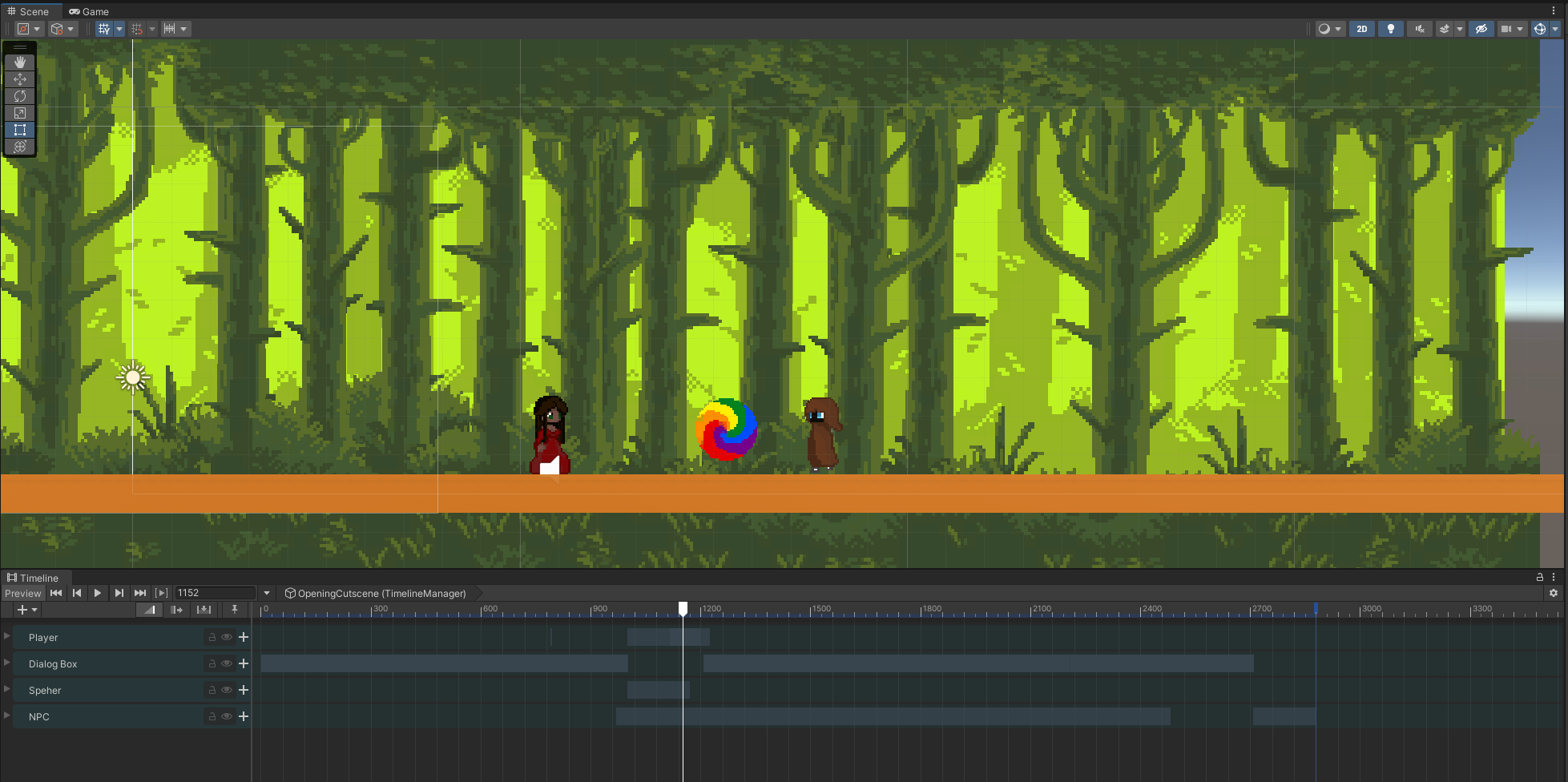
Task: Select the Transform tool
Action: click(x=20, y=146)
